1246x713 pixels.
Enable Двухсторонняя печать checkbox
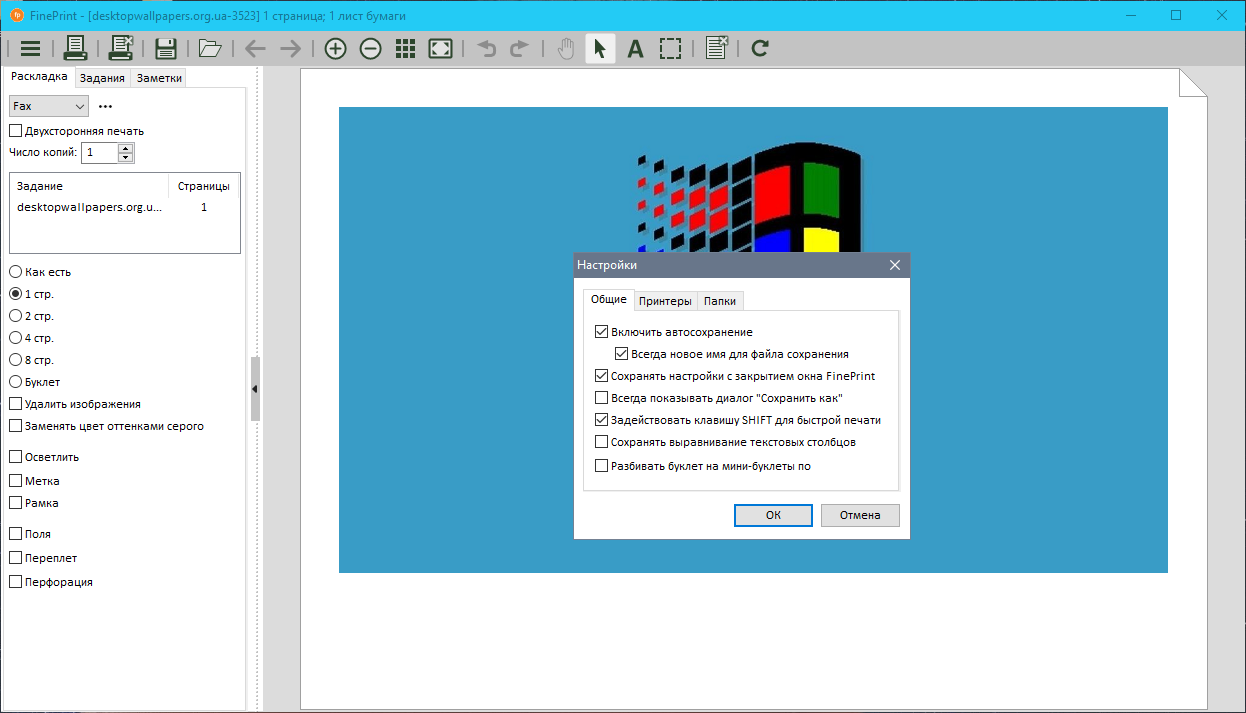click(x=76, y=131)
